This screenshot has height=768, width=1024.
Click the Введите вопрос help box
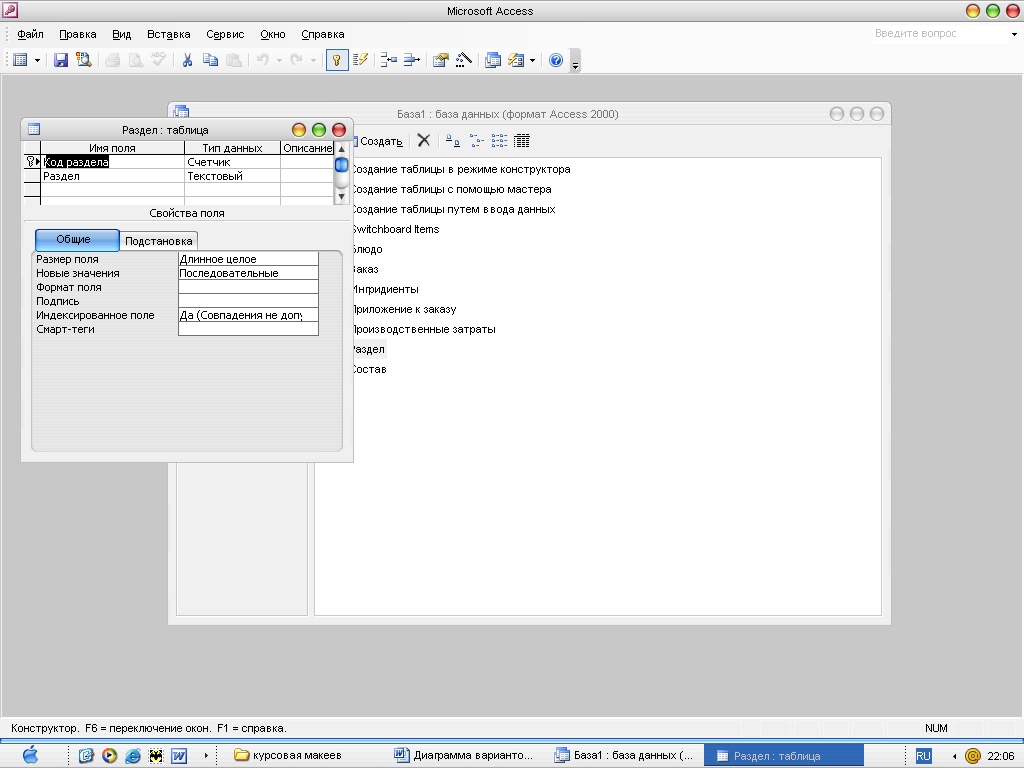pyautogui.click(x=940, y=33)
